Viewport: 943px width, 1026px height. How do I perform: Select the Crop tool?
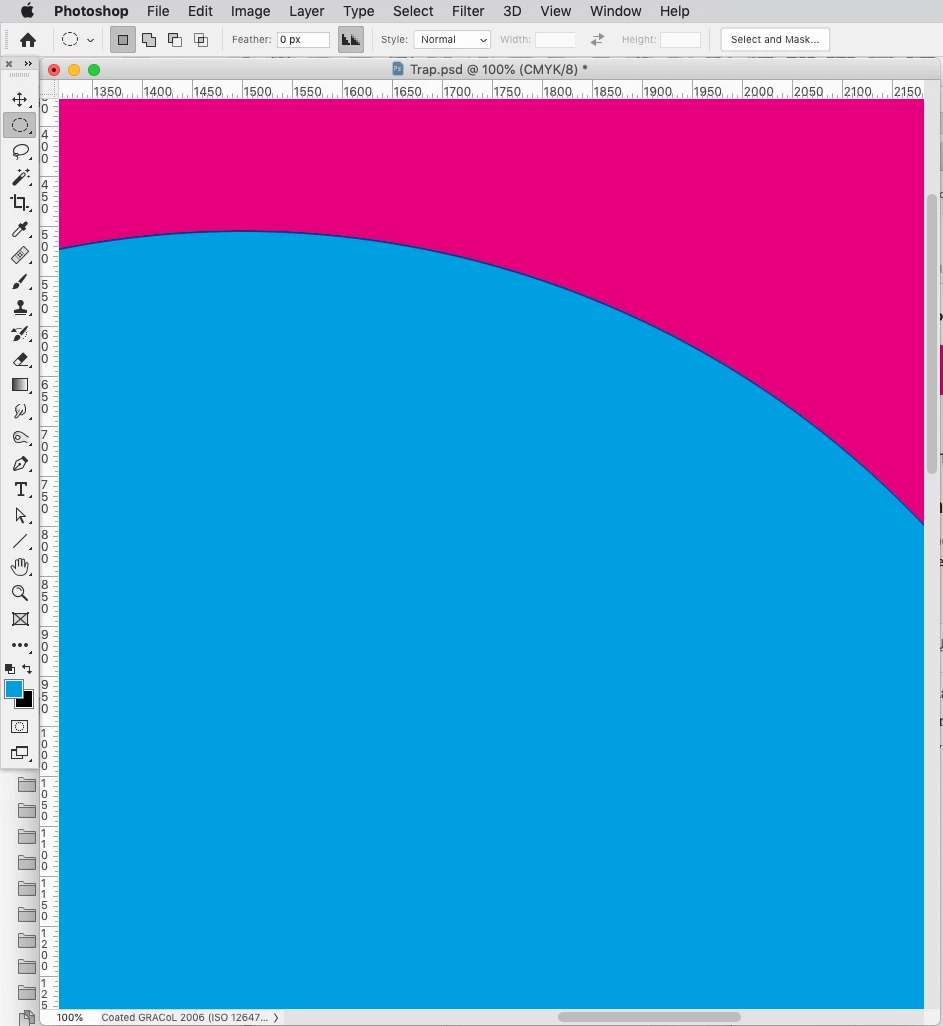(20, 203)
